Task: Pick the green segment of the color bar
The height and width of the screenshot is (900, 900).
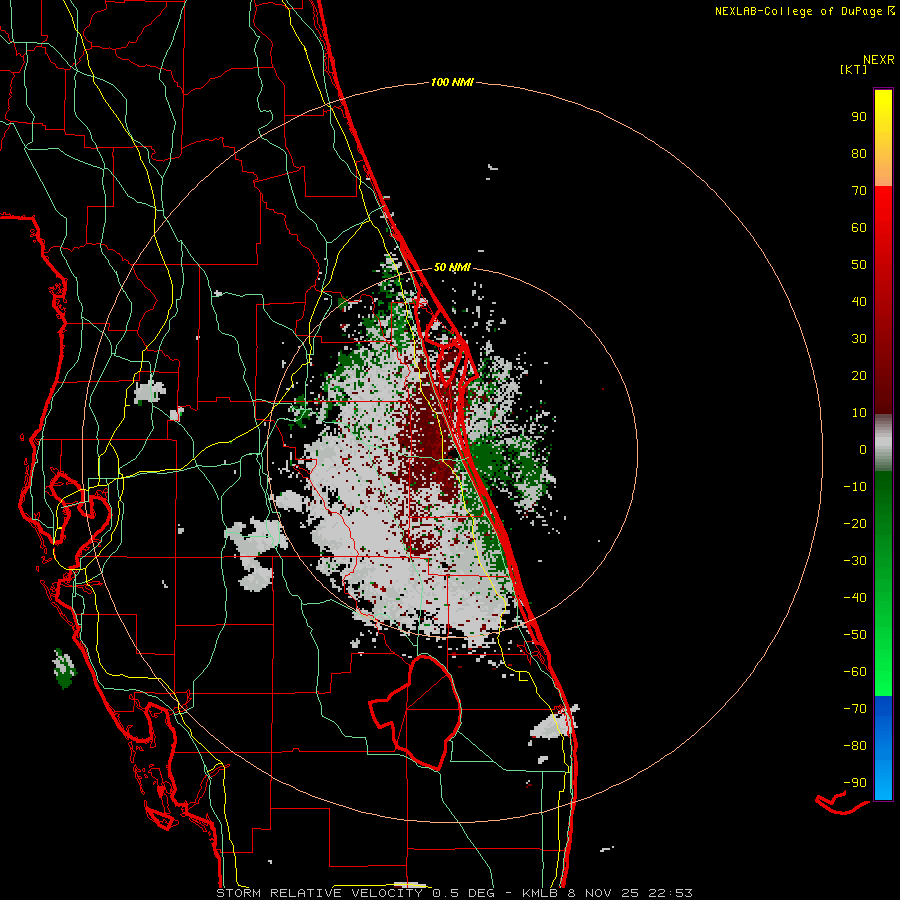Action: coord(883,583)
